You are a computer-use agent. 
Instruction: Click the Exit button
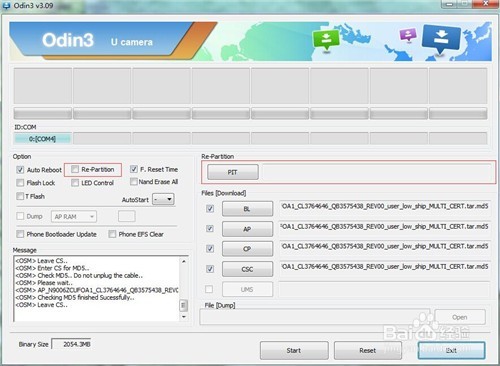(x=451, y=350)
